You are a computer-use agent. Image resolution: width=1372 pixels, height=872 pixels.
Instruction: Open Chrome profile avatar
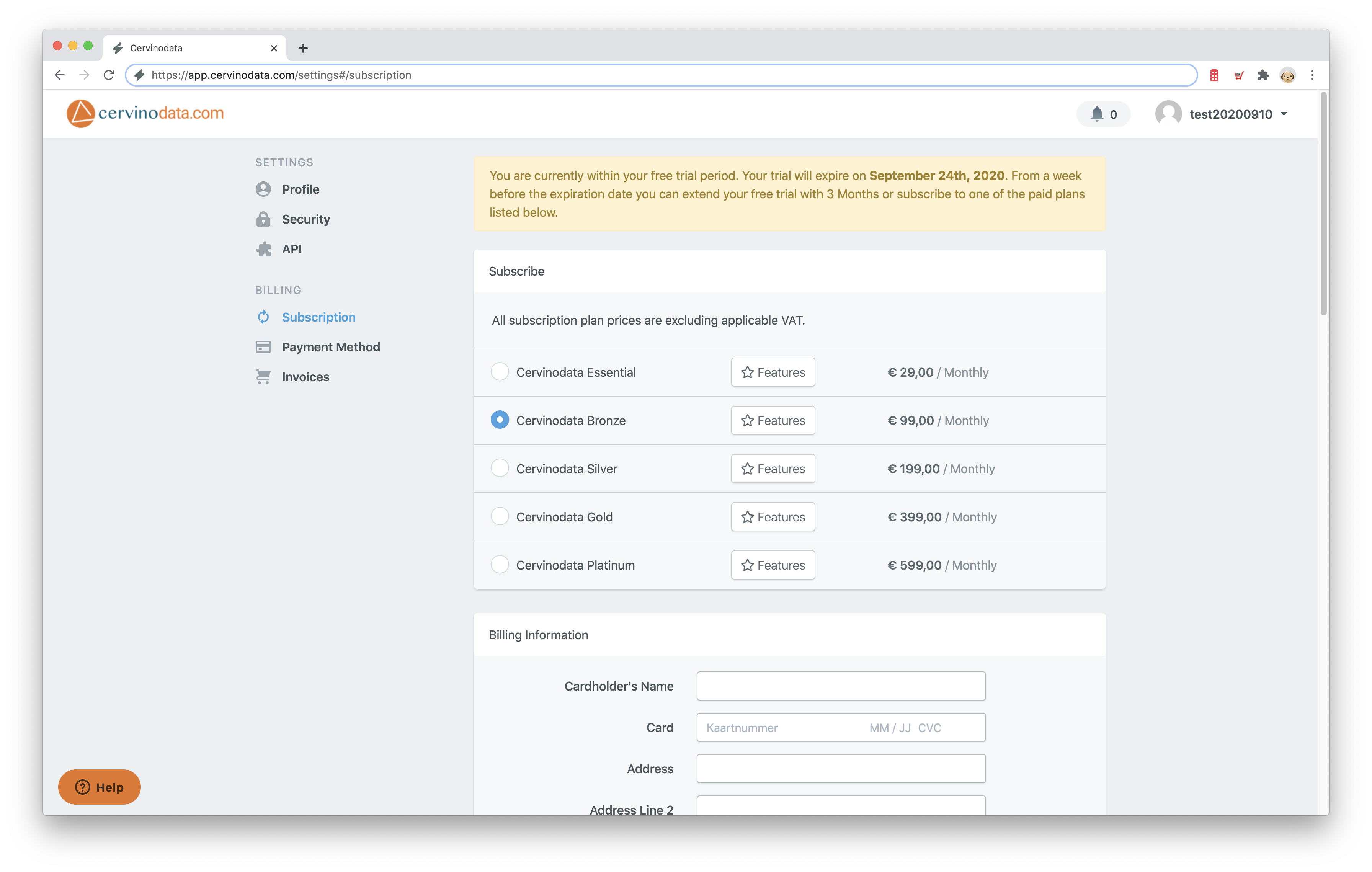(x=1287, y=75)
